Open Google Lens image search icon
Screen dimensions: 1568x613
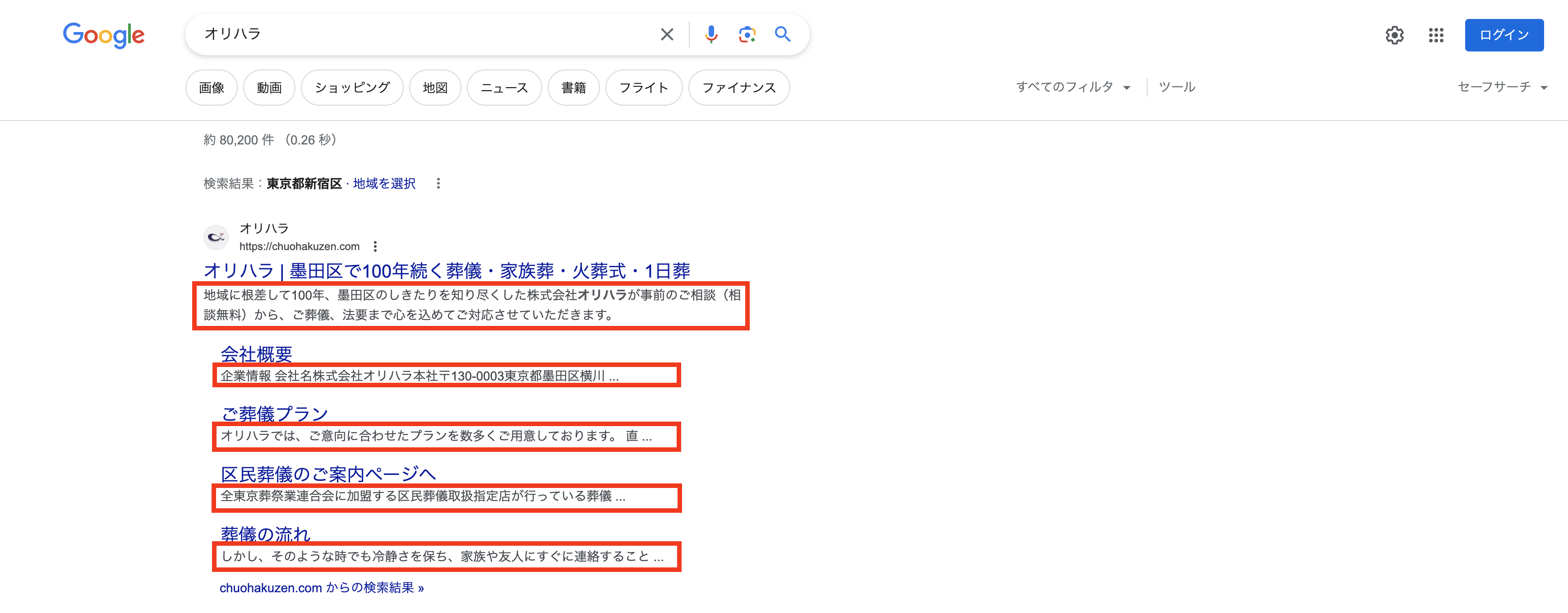tap(747, 35)
